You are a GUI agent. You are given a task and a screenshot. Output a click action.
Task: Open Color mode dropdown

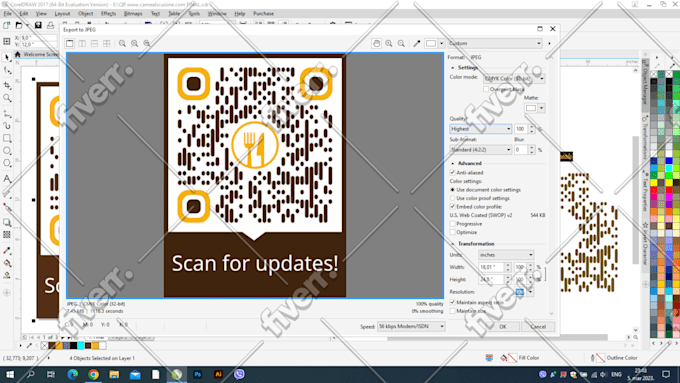pos(514,79)
